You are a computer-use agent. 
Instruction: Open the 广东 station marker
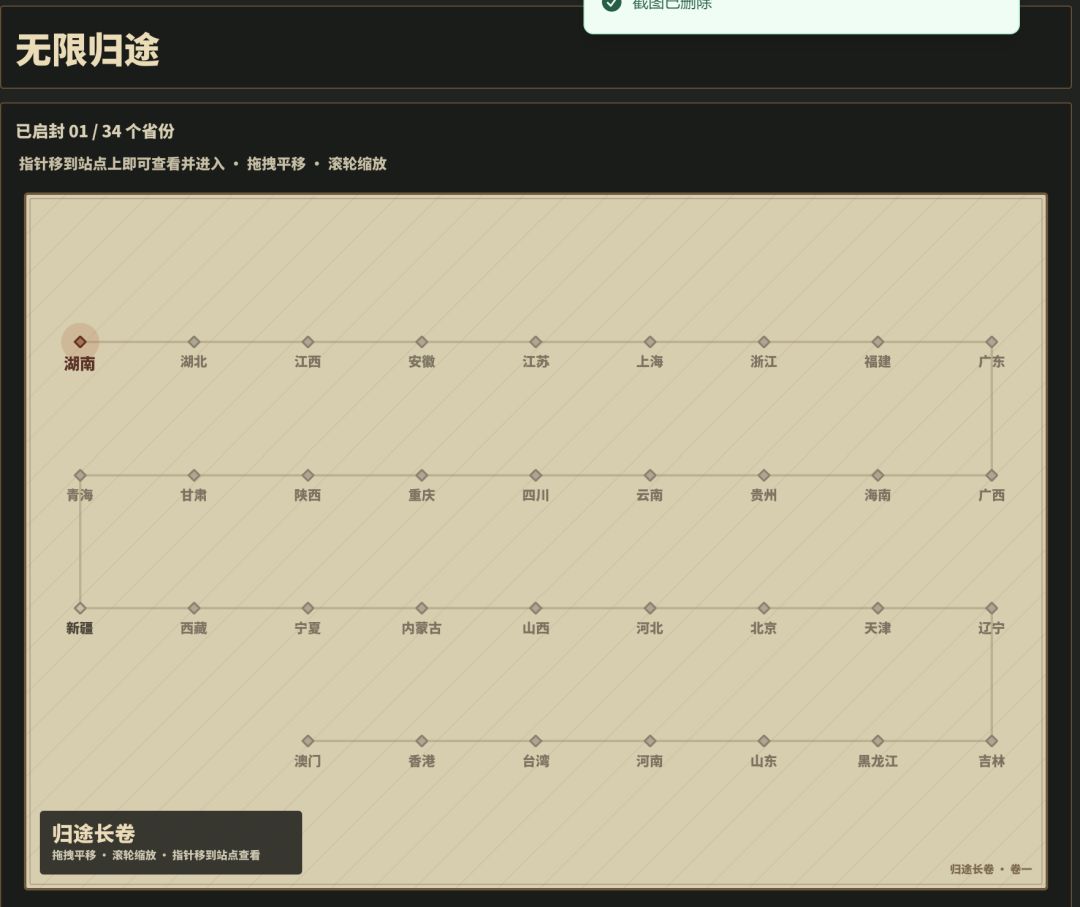[x=992, y=342]
